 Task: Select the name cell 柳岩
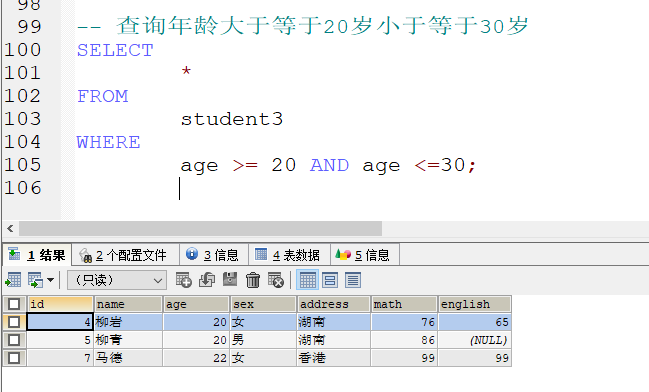[x=128, y=322]
